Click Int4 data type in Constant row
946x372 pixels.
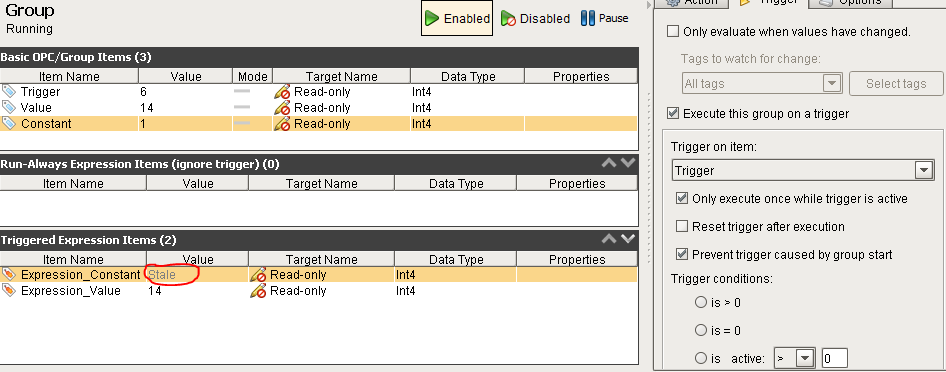pyautogui.click(x=421, y=124)
